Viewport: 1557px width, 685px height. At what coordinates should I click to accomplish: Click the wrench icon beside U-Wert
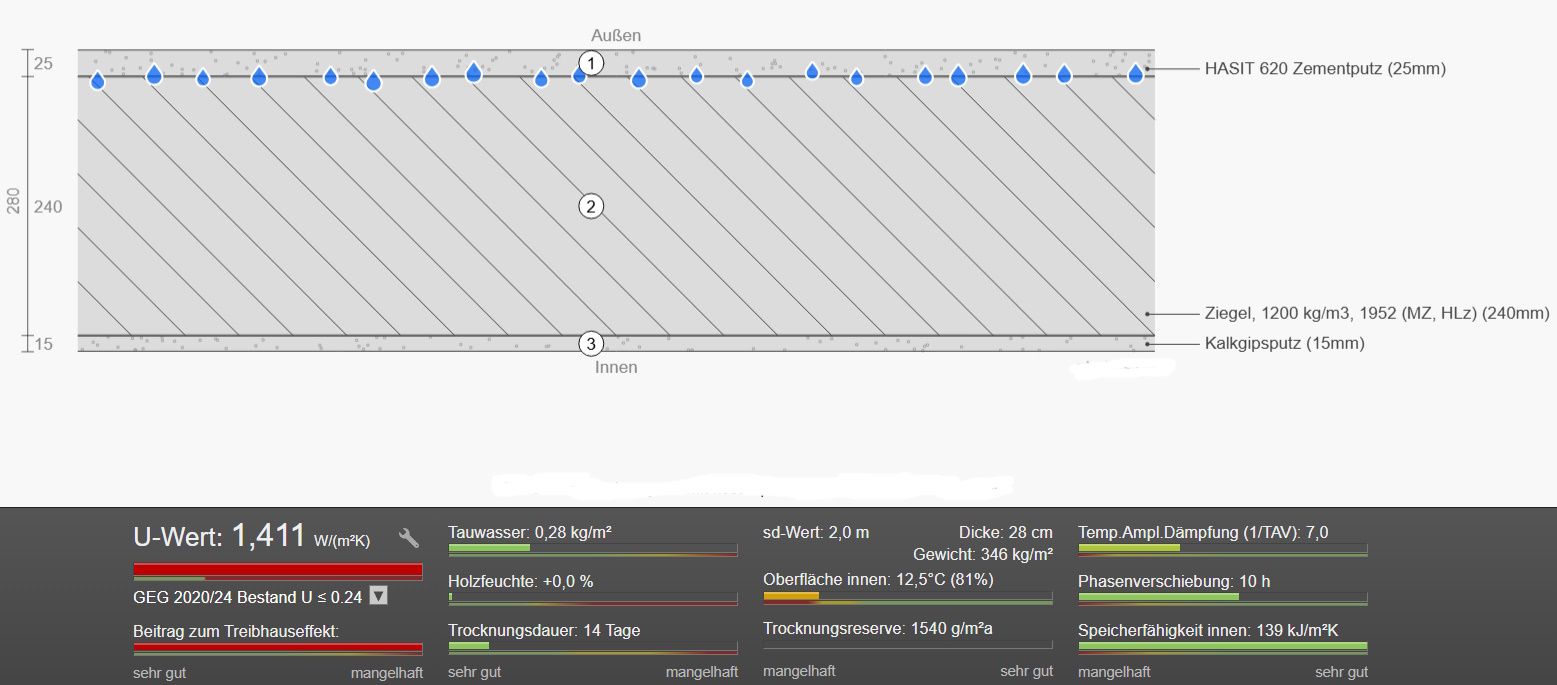pyautogui.click(x=408, y=538)
